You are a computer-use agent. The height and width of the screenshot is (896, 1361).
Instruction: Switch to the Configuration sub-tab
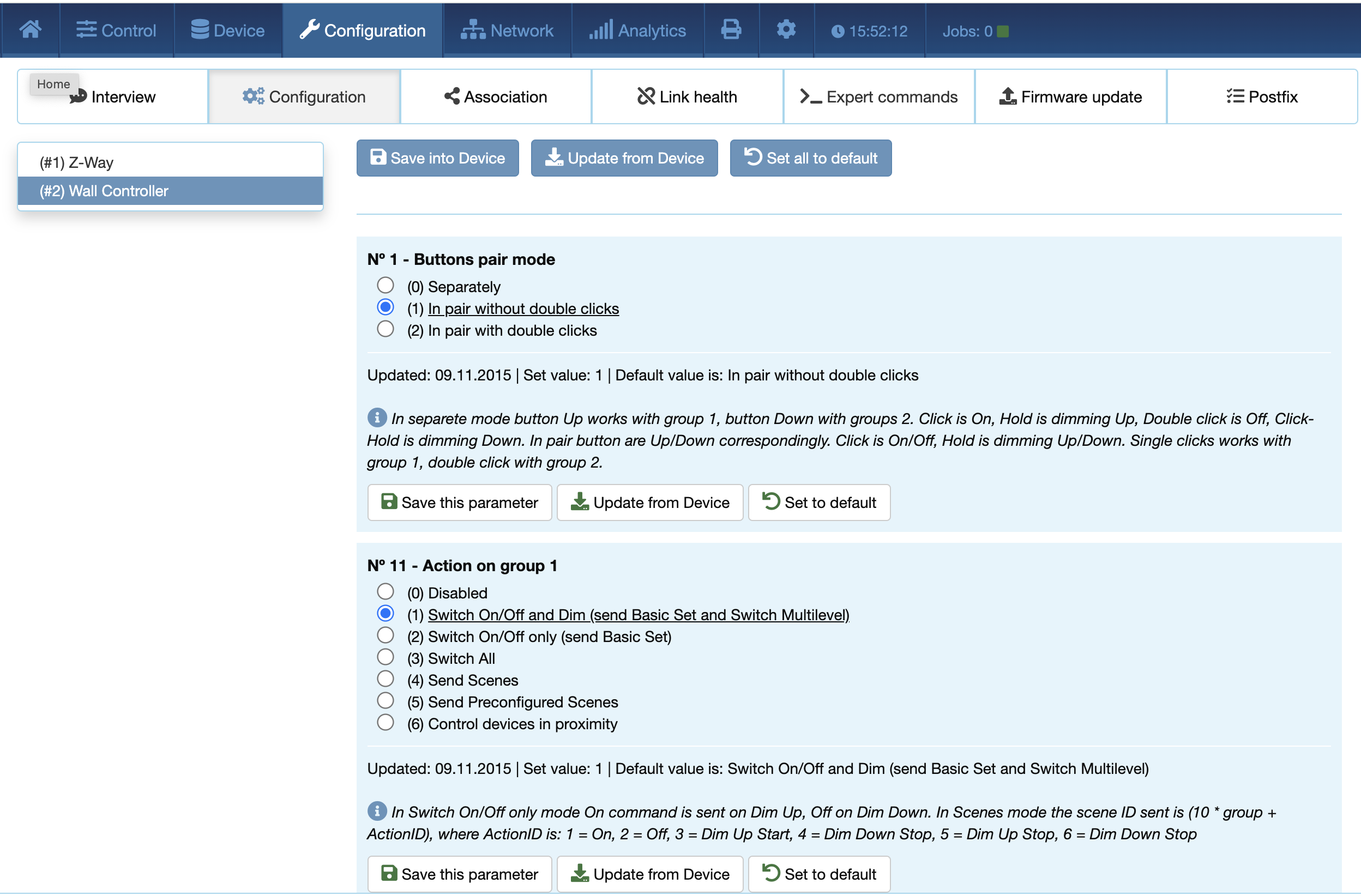point(304,96)
